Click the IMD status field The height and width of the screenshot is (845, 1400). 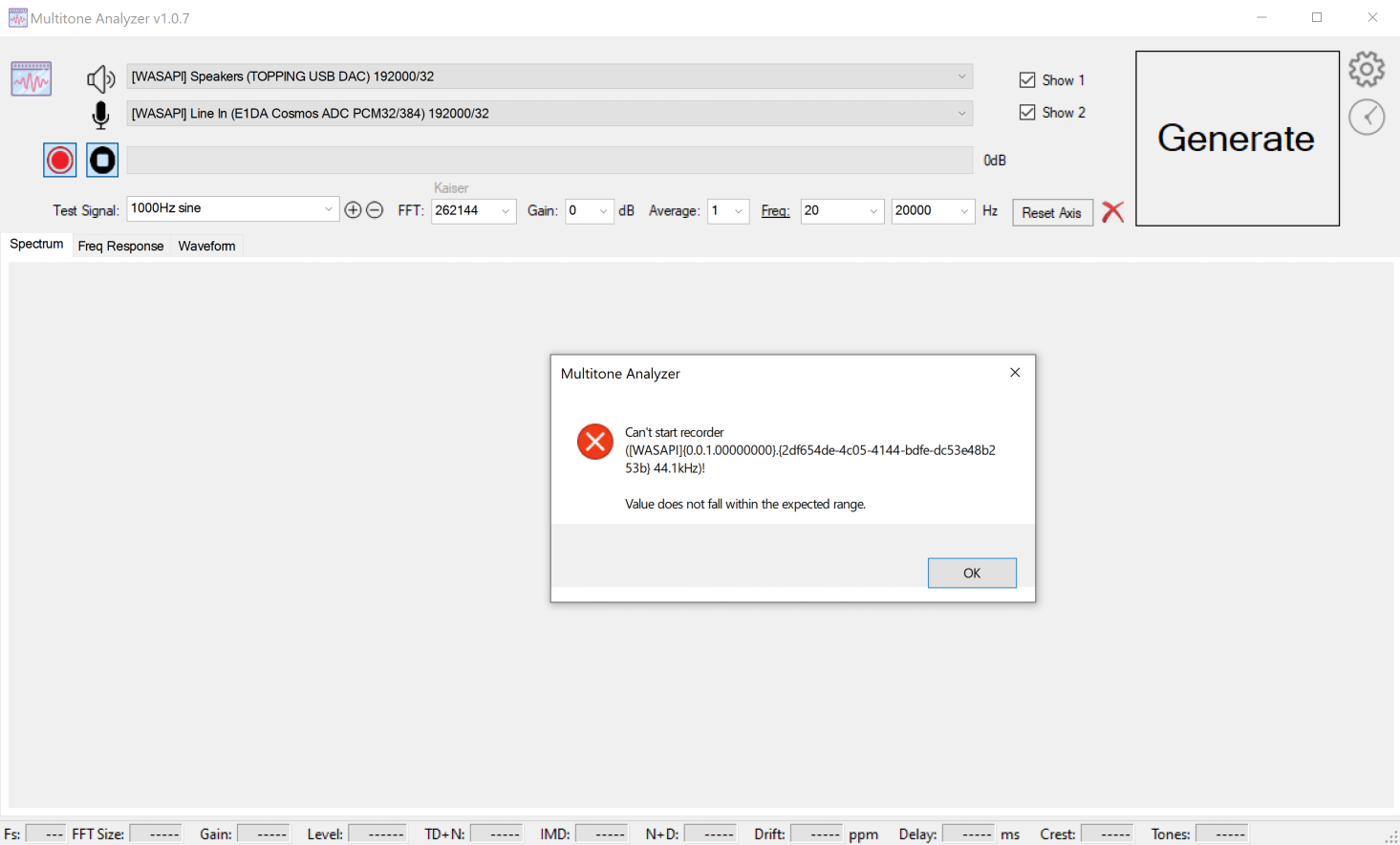point(602,834)
